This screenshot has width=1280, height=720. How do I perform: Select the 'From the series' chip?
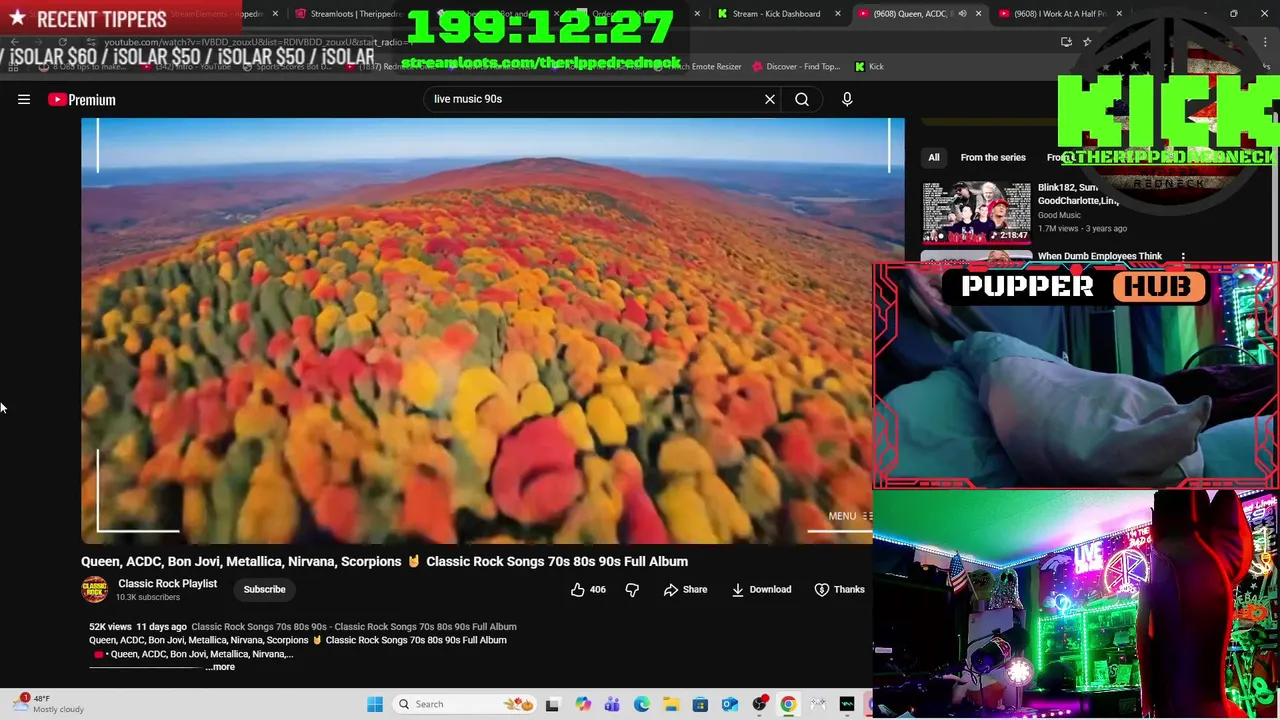(993, 157)
